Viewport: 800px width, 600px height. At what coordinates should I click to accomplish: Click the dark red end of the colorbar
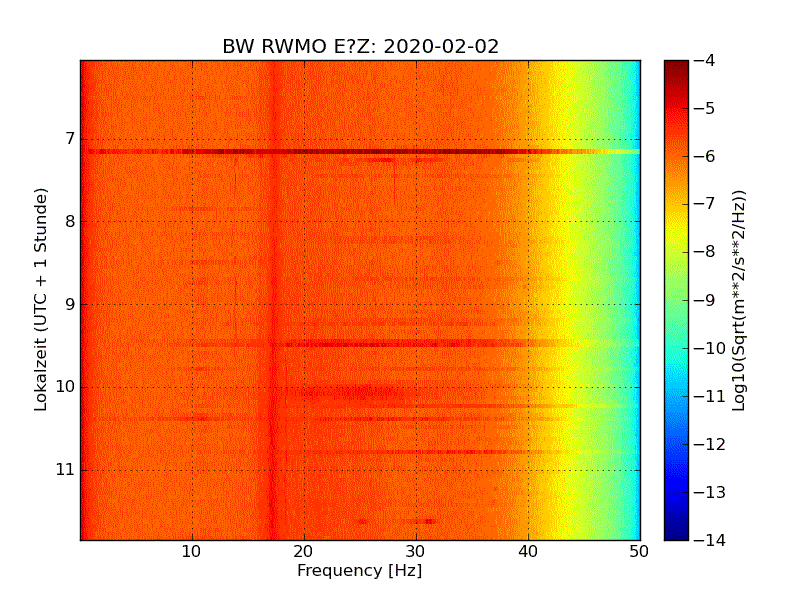(677, 69)
